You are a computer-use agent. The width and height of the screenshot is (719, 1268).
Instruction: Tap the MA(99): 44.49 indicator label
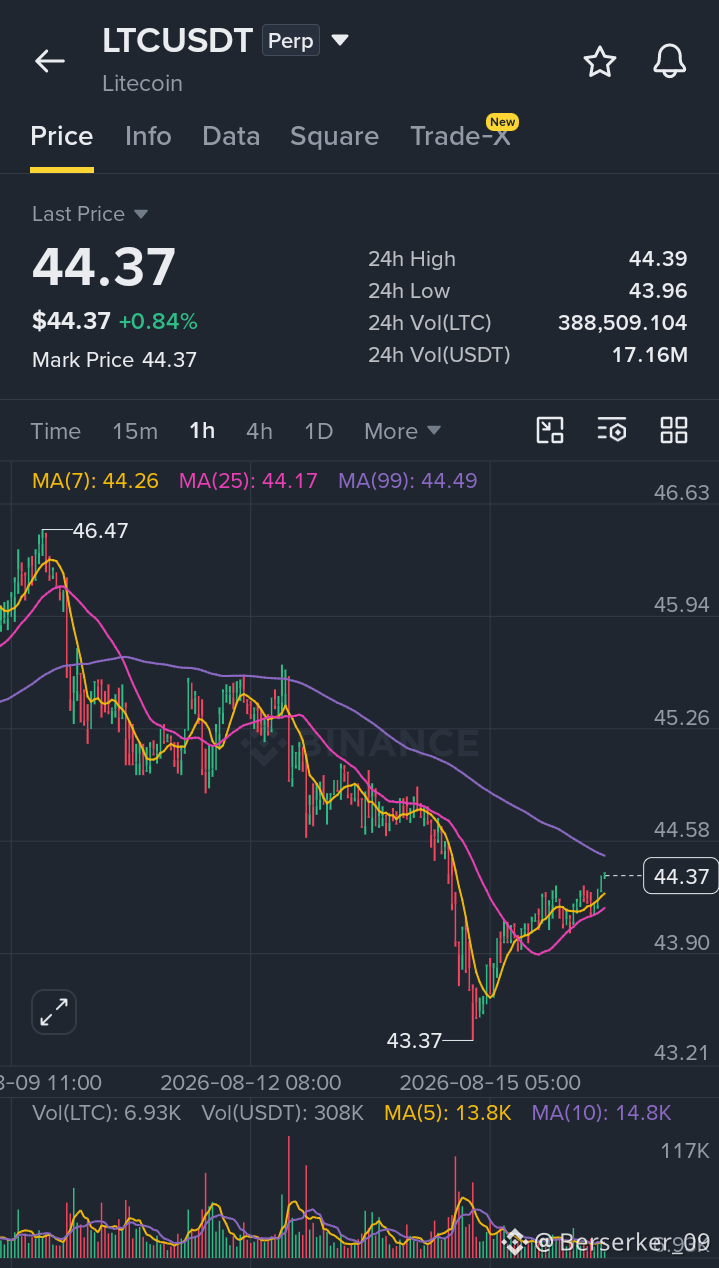408,481
